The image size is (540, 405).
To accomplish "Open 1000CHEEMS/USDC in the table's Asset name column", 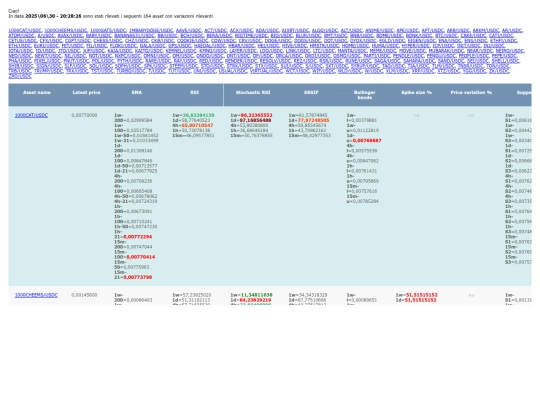I will click(x=36, y=295).
